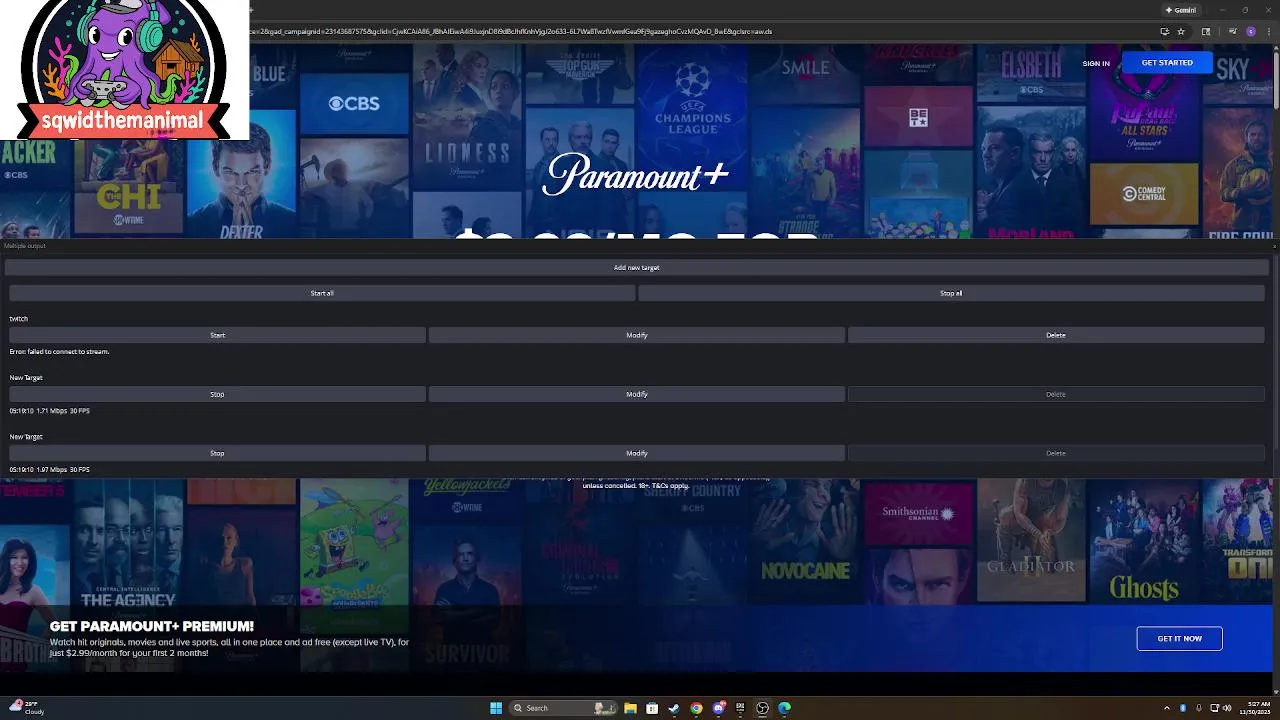Screen dimensions: 1280x720
Task: Open the purple Chrome profile avatar
Action: (1250, 31)
